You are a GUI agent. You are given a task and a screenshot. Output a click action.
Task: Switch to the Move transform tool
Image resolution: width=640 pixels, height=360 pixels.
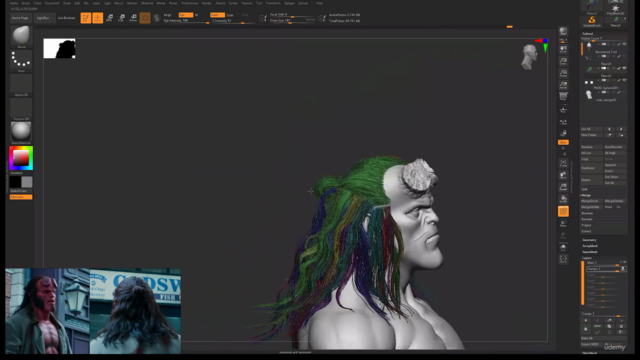click(x=109, y=18)
